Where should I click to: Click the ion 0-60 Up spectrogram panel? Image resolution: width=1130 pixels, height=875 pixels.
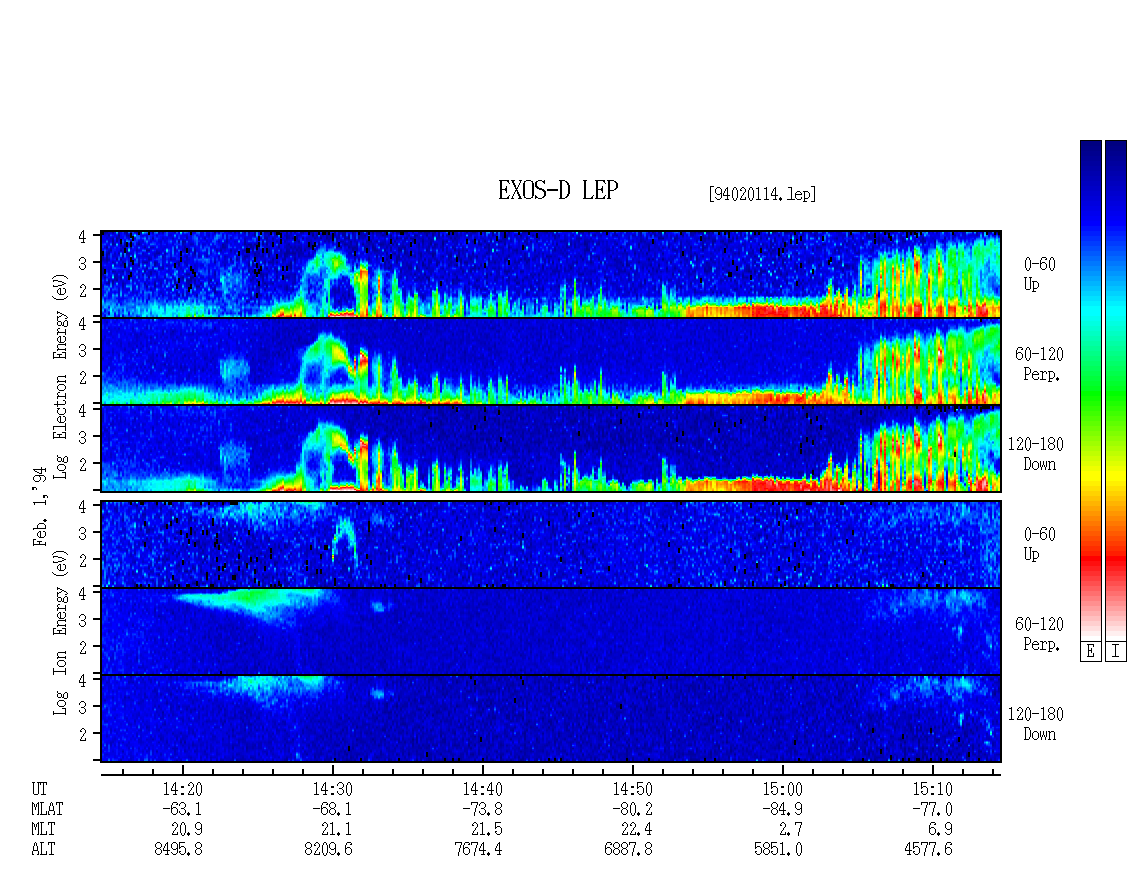click(x=551, y=544)
